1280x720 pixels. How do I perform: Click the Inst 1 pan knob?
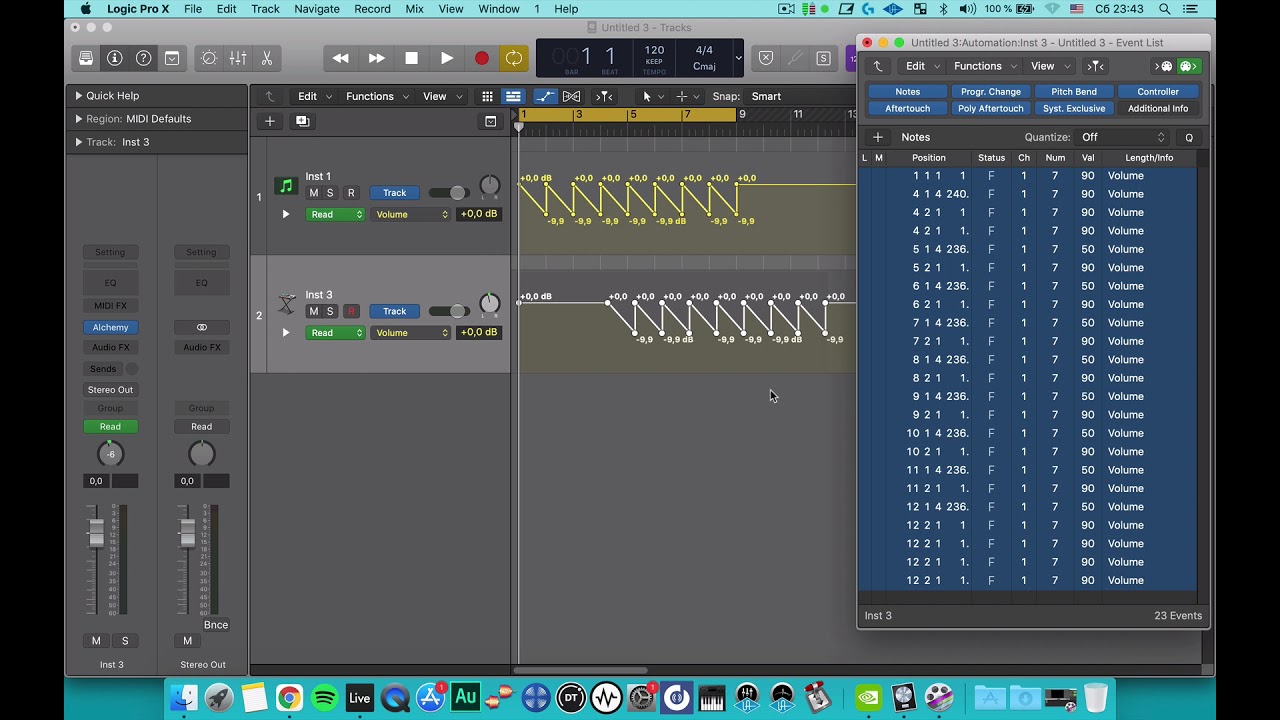pos(489,185)
